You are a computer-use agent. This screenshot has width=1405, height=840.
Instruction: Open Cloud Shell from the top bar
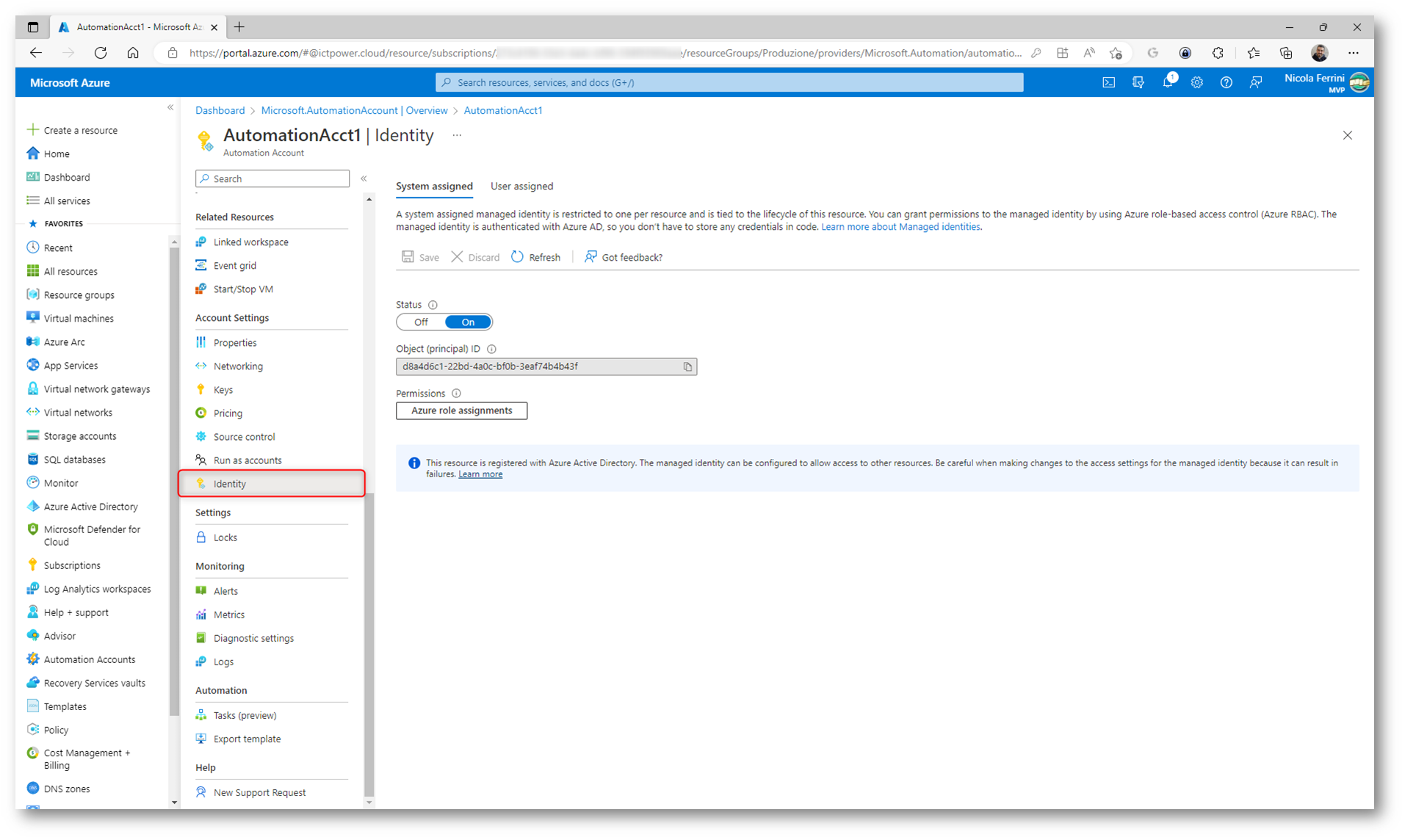[x=1108, y=83]
